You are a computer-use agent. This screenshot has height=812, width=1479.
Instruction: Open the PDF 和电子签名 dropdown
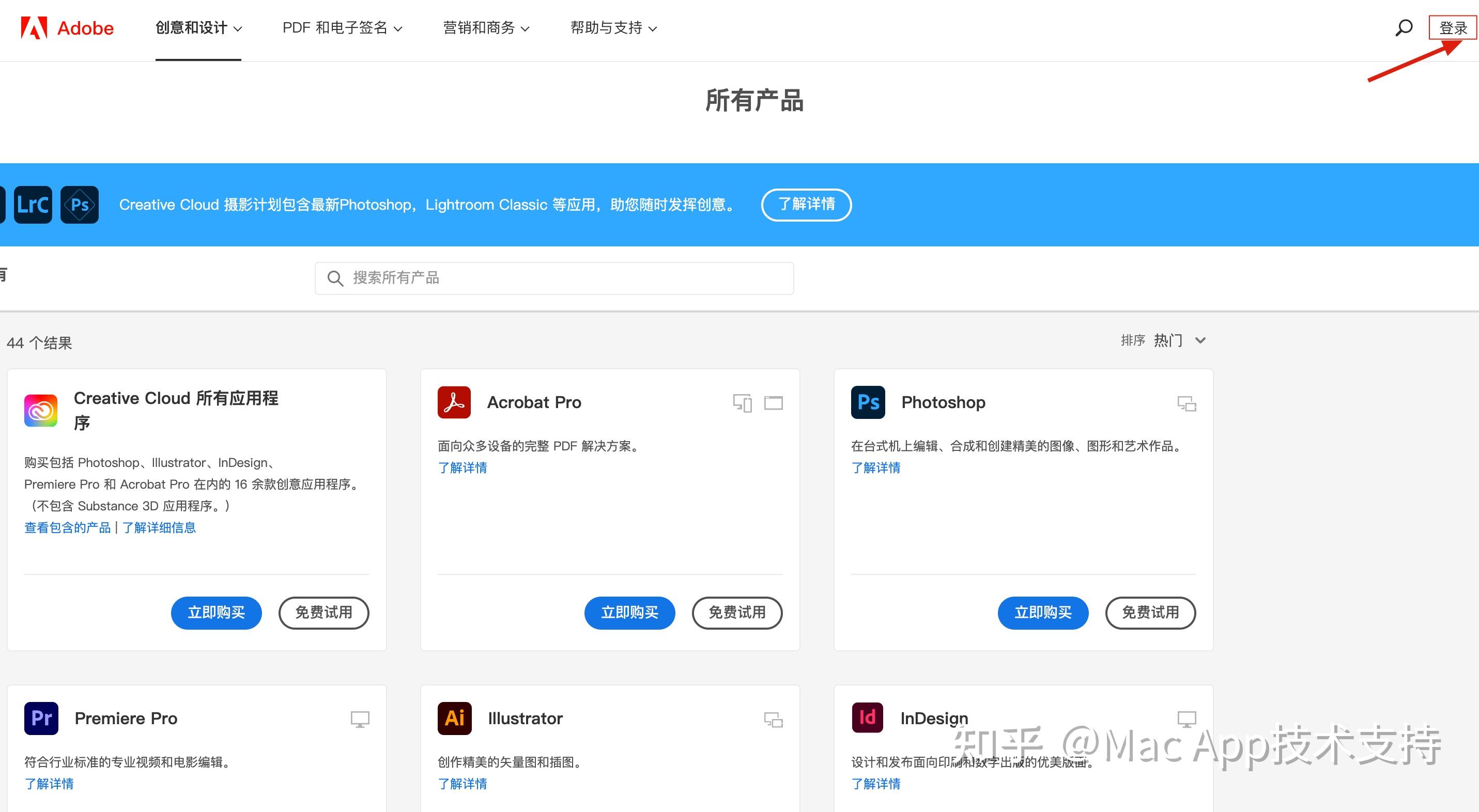click(x=342, y=27)
